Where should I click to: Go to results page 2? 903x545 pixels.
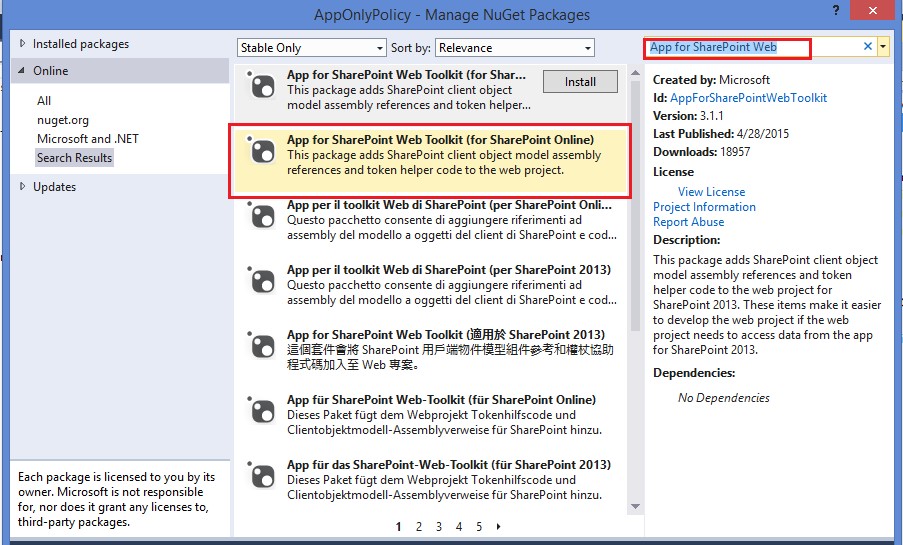pyautogui.click(x=419, y=527)
